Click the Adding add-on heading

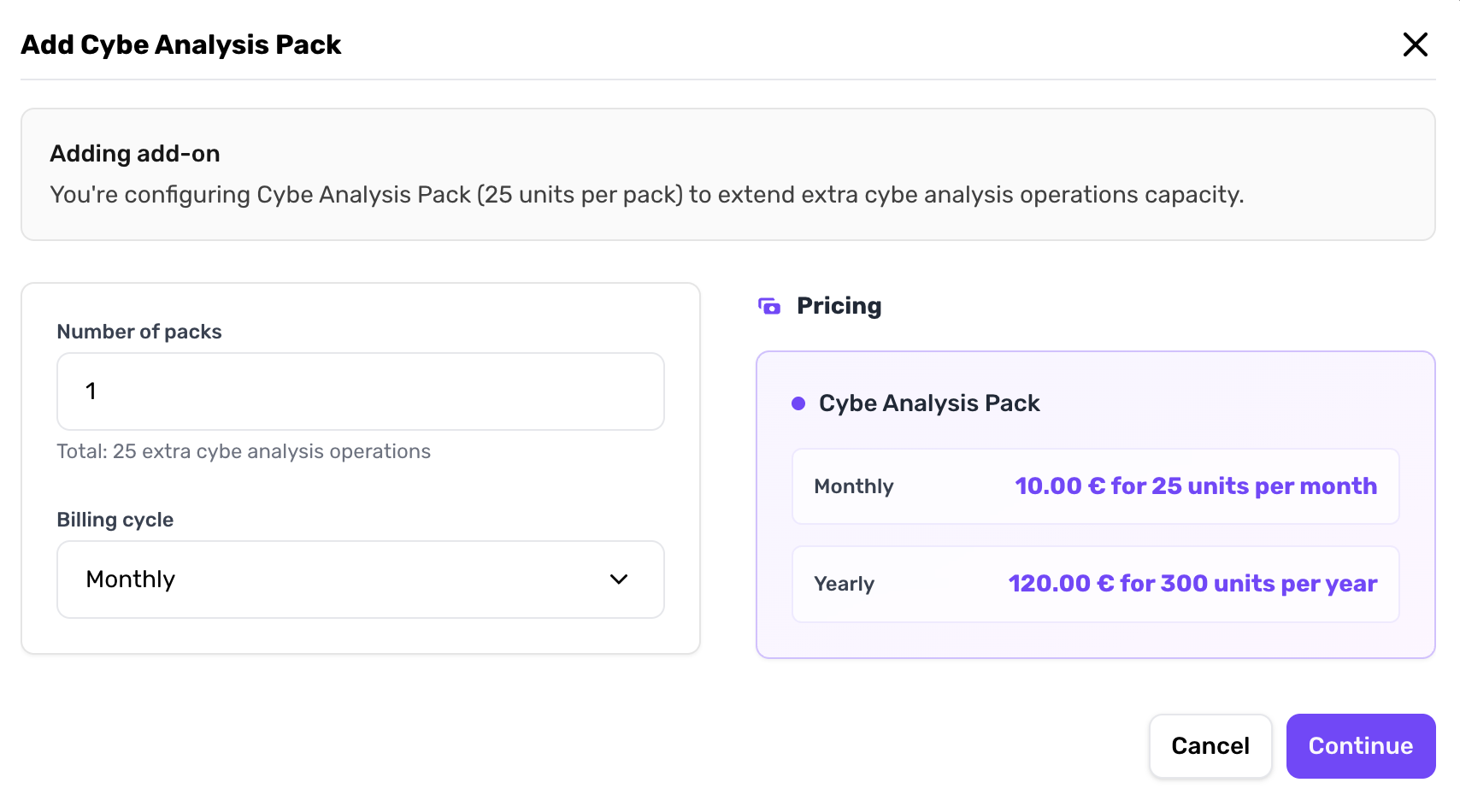135,154
